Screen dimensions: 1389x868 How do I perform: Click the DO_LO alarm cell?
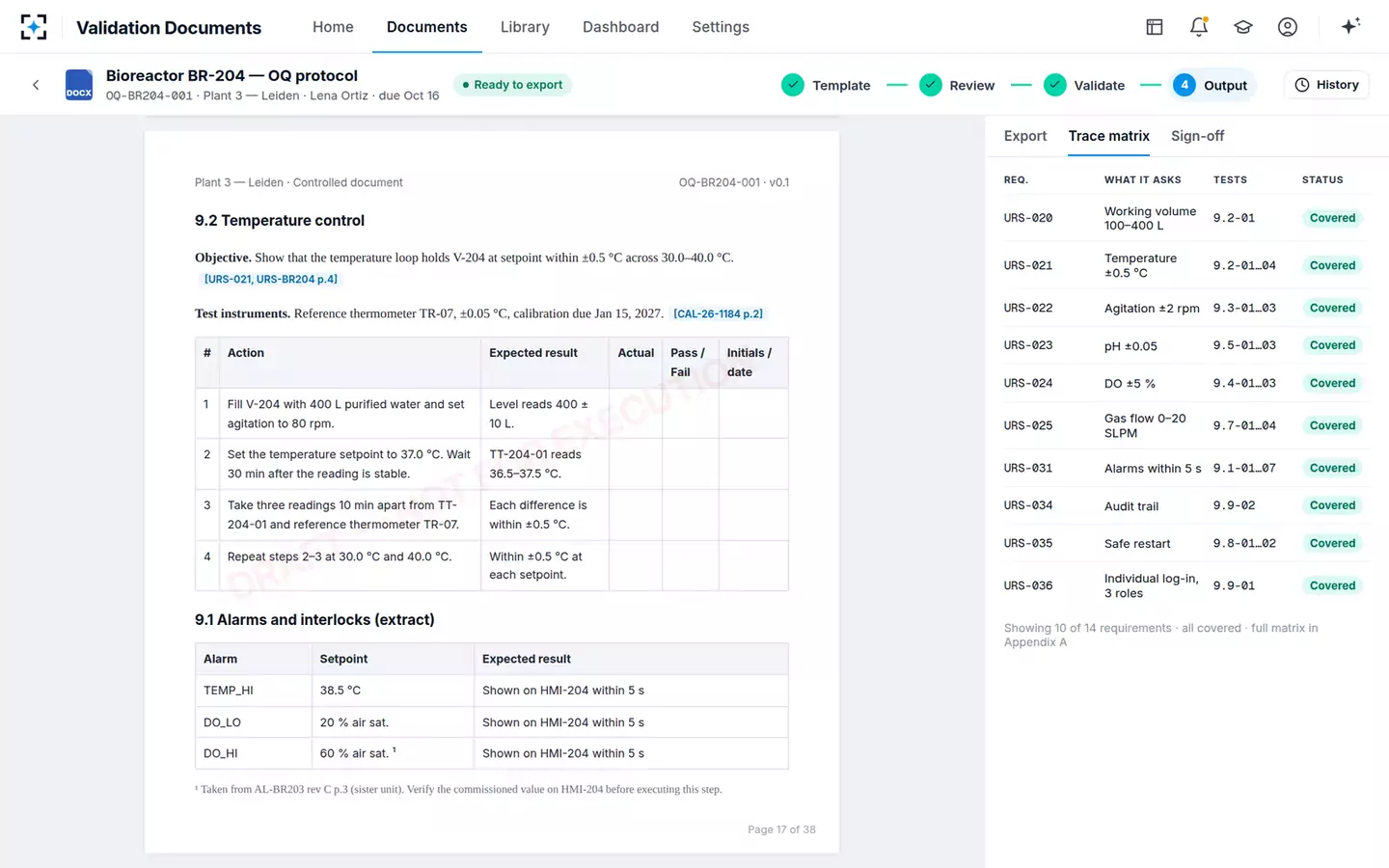(x=253, y=722)
